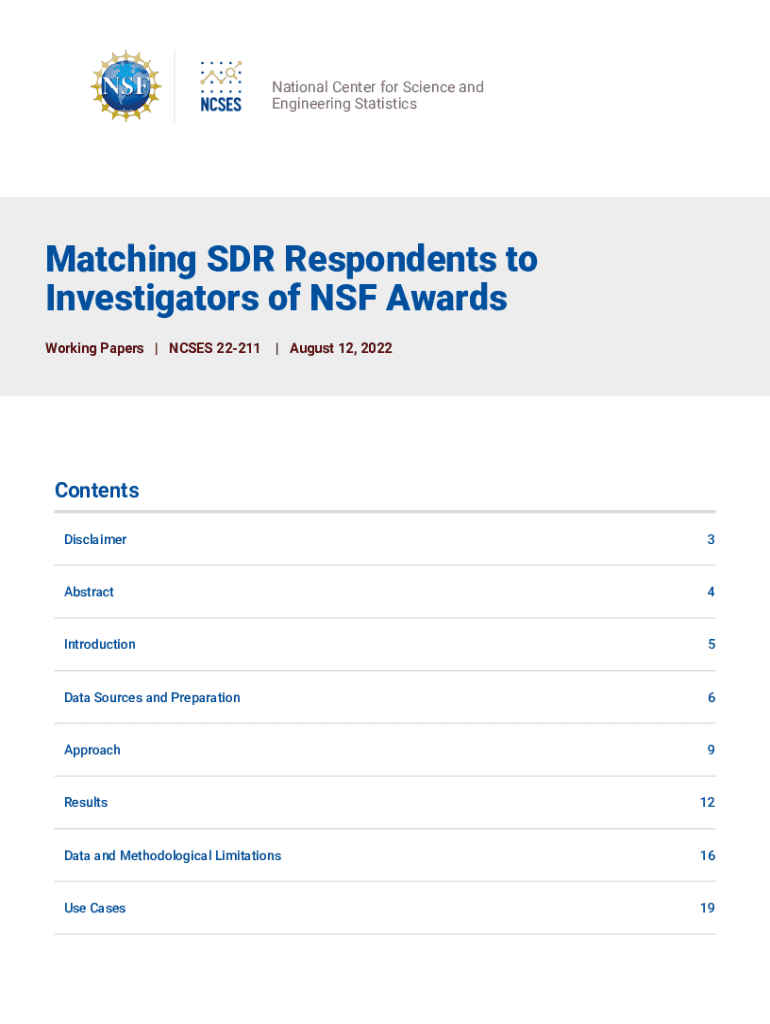Open Data Sources and Preparation section
This screenshot has width=770, height=1024.
(x=152, y=697)
